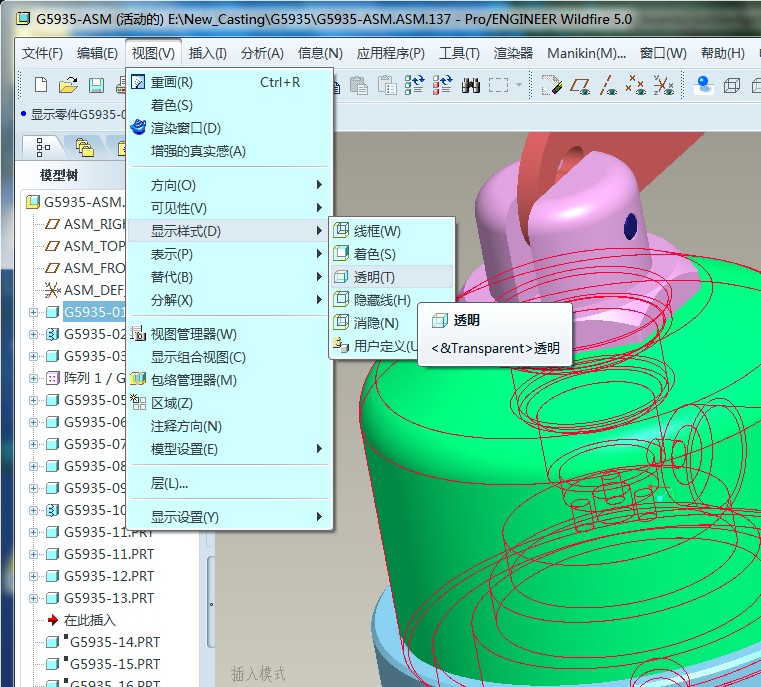This screenshot has width=761, height=687.
Task: Open 包络管理器(M) envelope manager
Action: click(229, 380)
